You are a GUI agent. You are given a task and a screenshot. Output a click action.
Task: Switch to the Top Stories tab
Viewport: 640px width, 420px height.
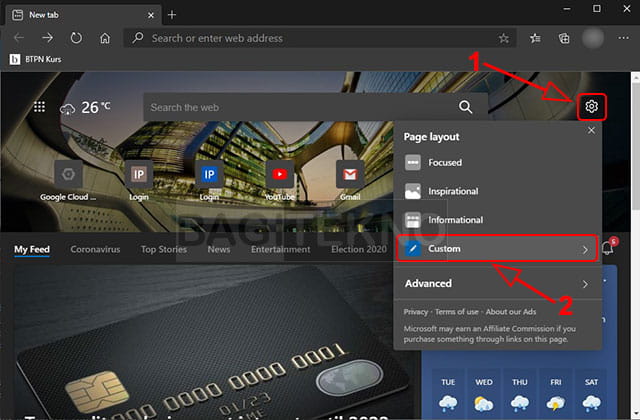pos(164,249)
